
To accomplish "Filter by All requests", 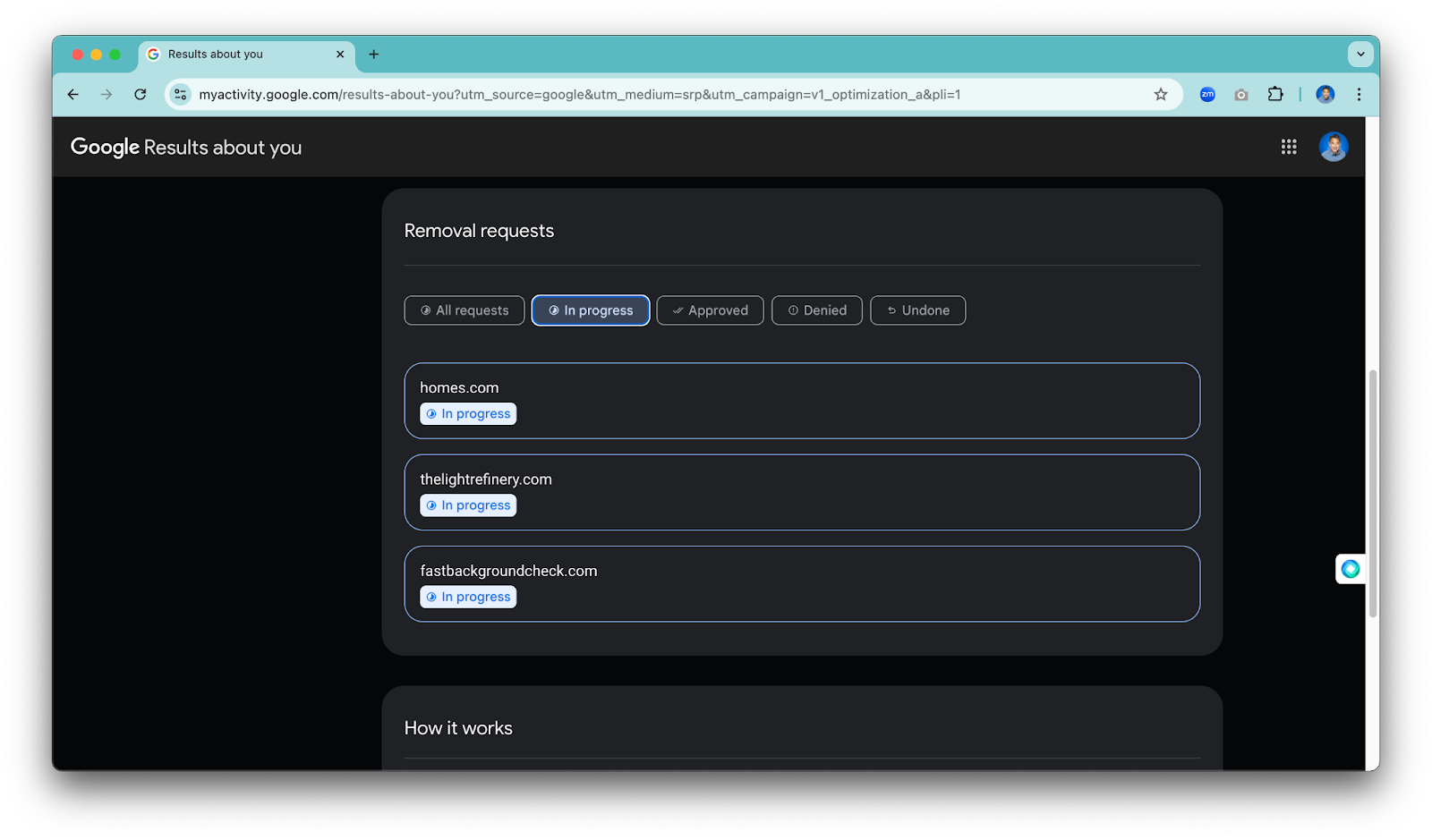I will [x=465, y=310].
